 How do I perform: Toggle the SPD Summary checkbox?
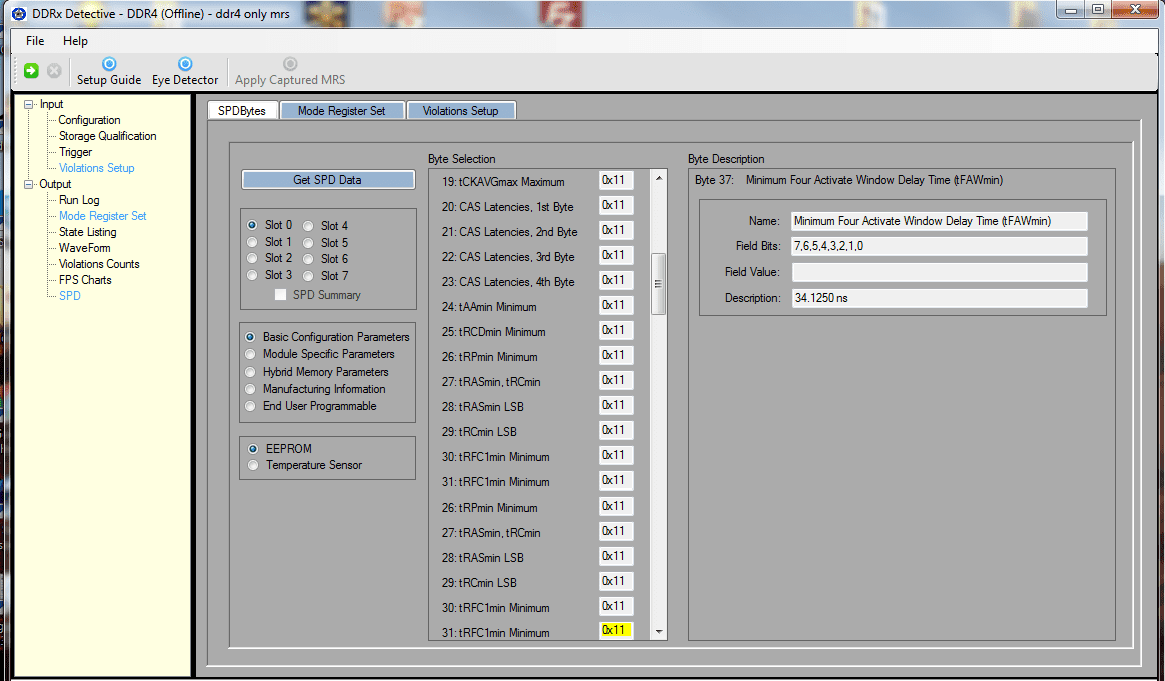[x=280, y=295]
